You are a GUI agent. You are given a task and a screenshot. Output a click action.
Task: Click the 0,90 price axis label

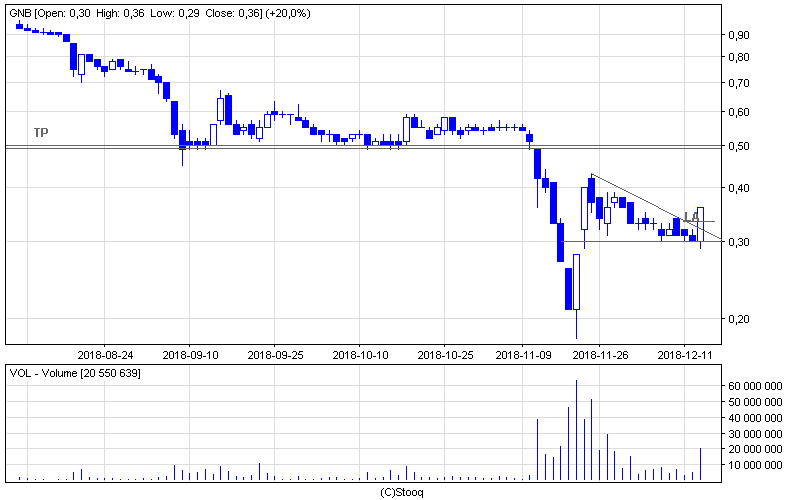739,35
